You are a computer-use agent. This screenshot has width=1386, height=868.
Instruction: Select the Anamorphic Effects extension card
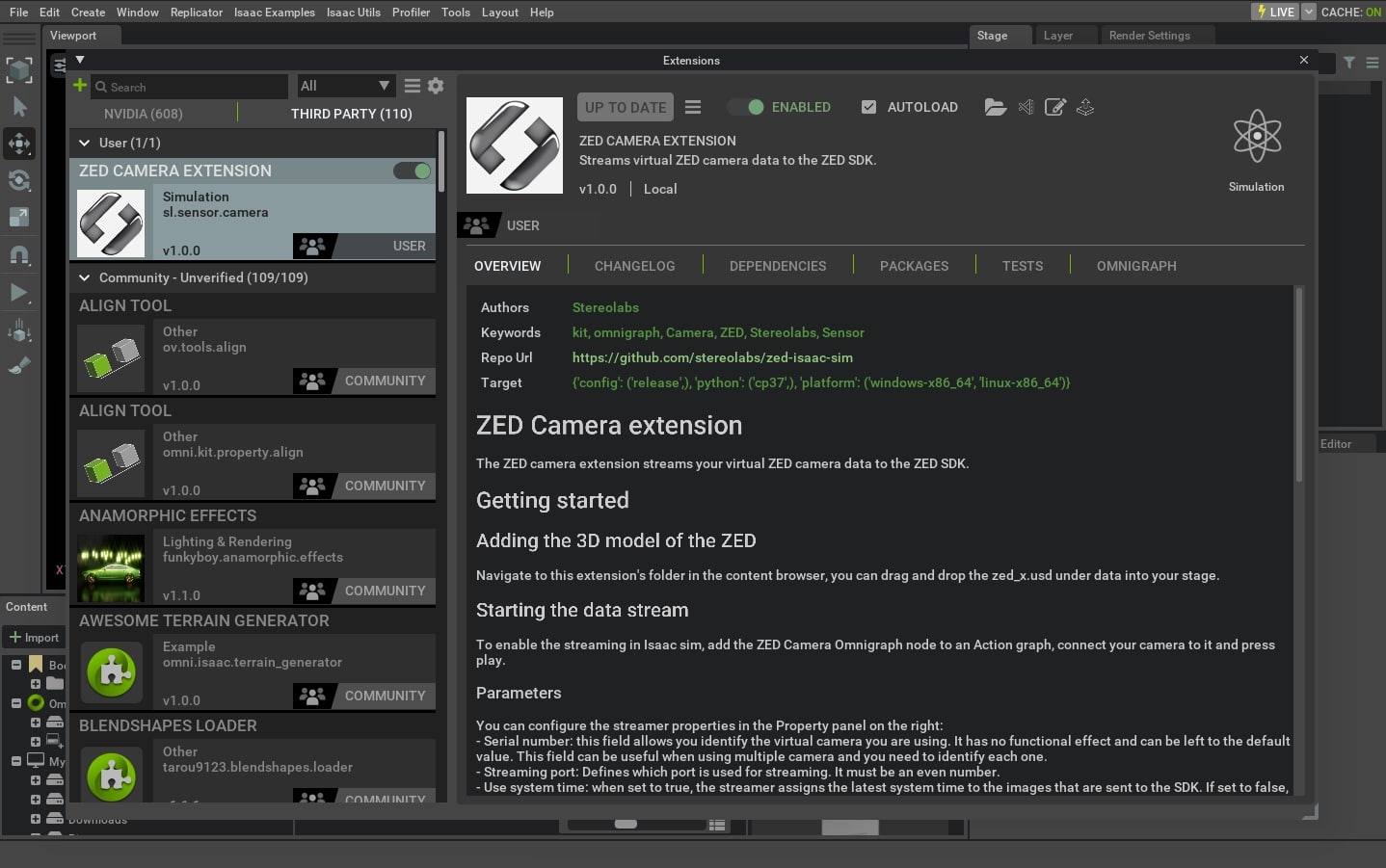(x=253, y=555)
